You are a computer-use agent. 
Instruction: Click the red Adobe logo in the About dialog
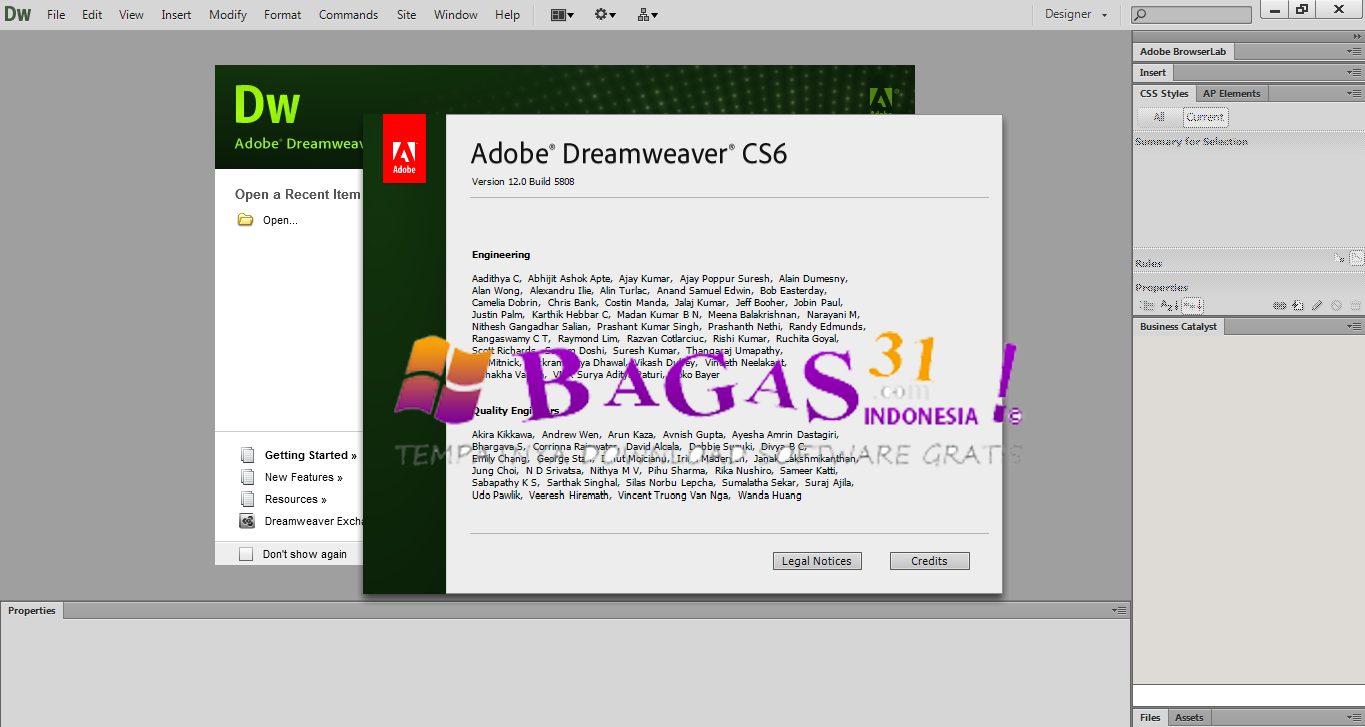404,148
